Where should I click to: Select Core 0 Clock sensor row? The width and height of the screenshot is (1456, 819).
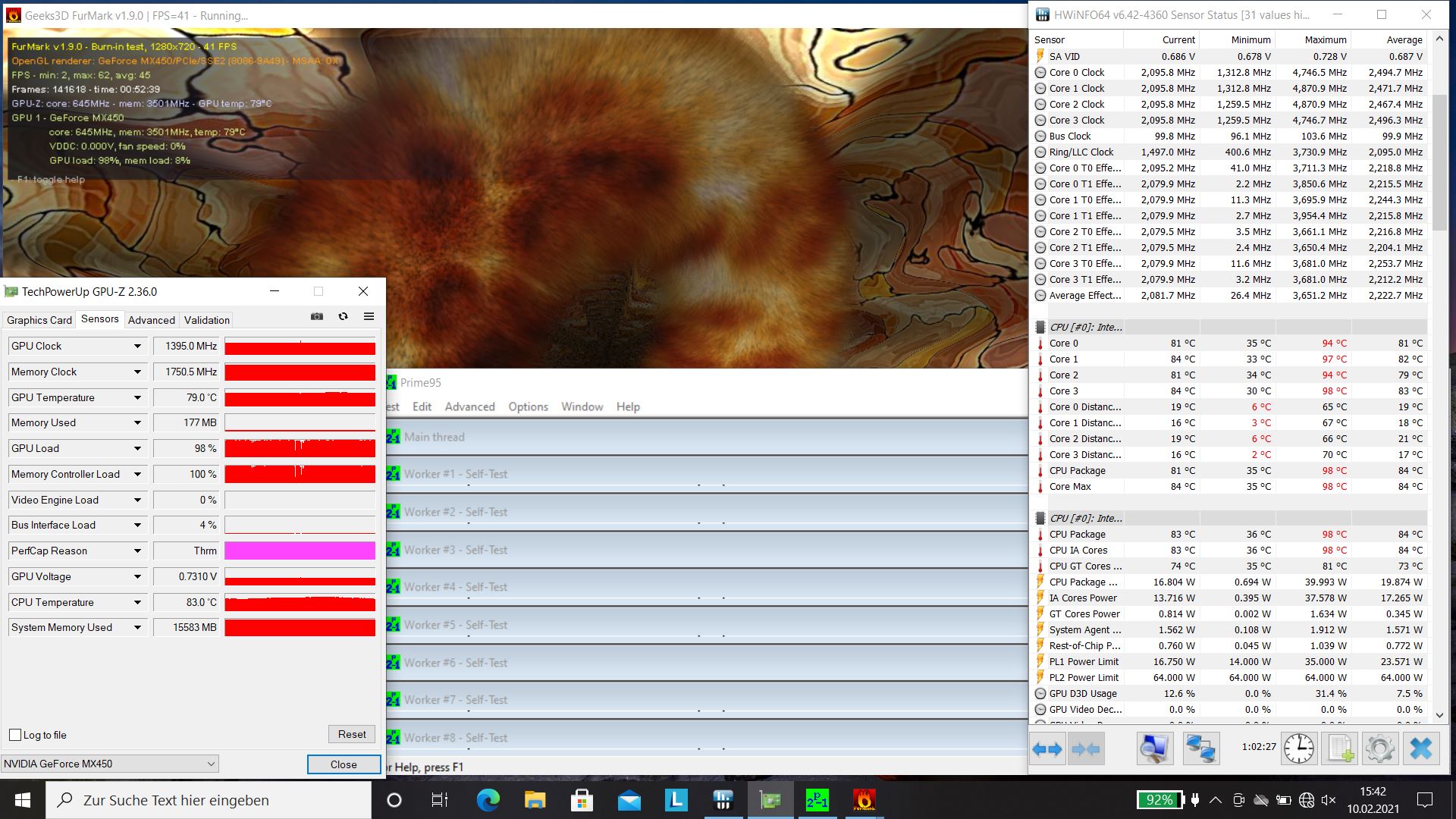click(1229, 73)
